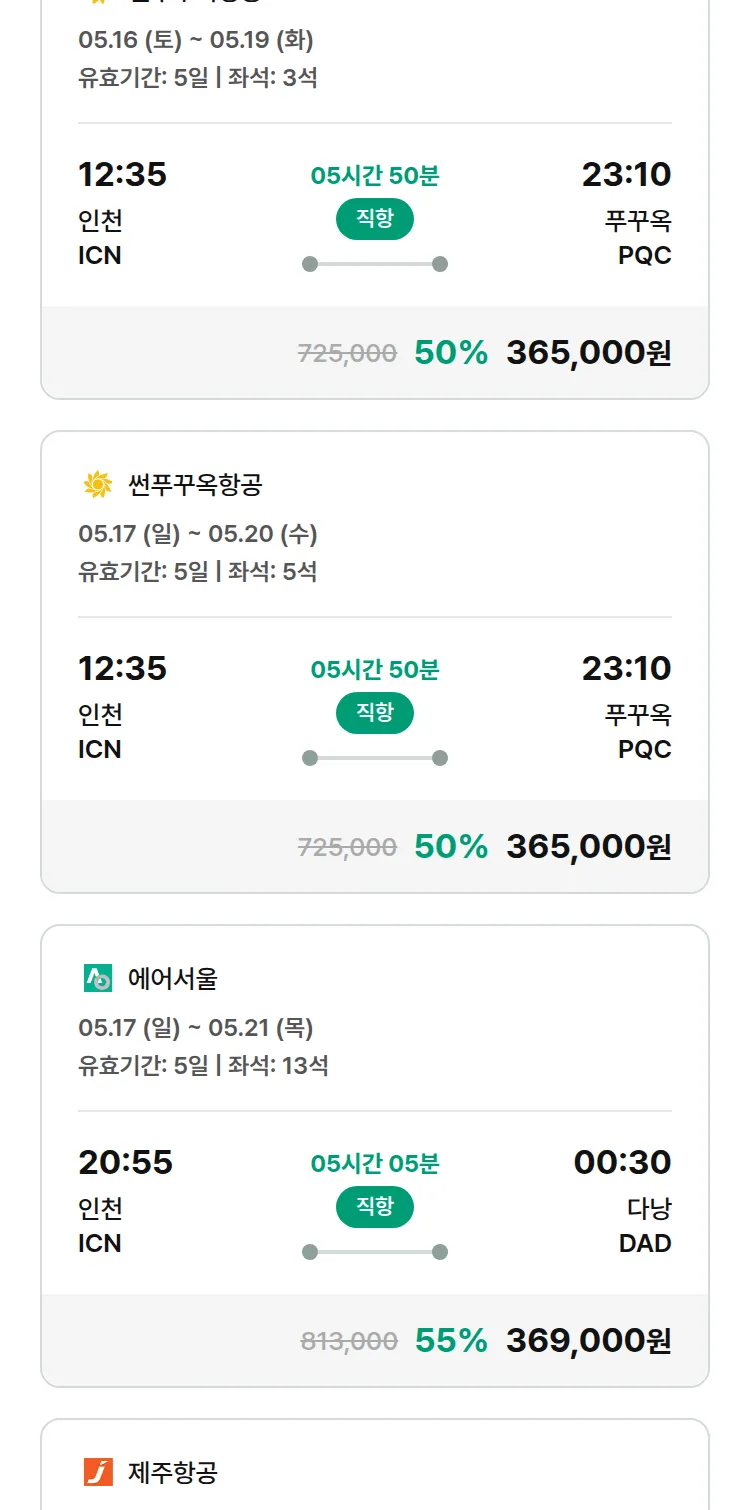This screenshot has width=750, height=1510.
Task: Click the 20:55 departure time
Action: (125, 1162)
